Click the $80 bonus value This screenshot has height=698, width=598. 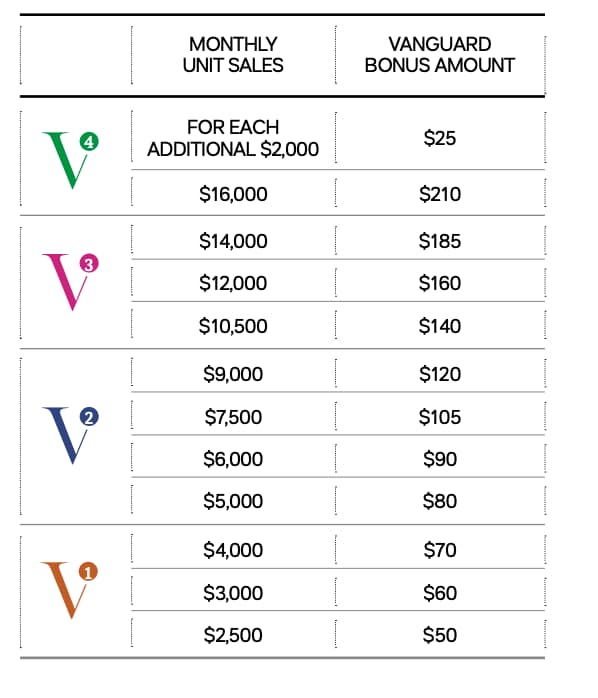tap(440, 501)
